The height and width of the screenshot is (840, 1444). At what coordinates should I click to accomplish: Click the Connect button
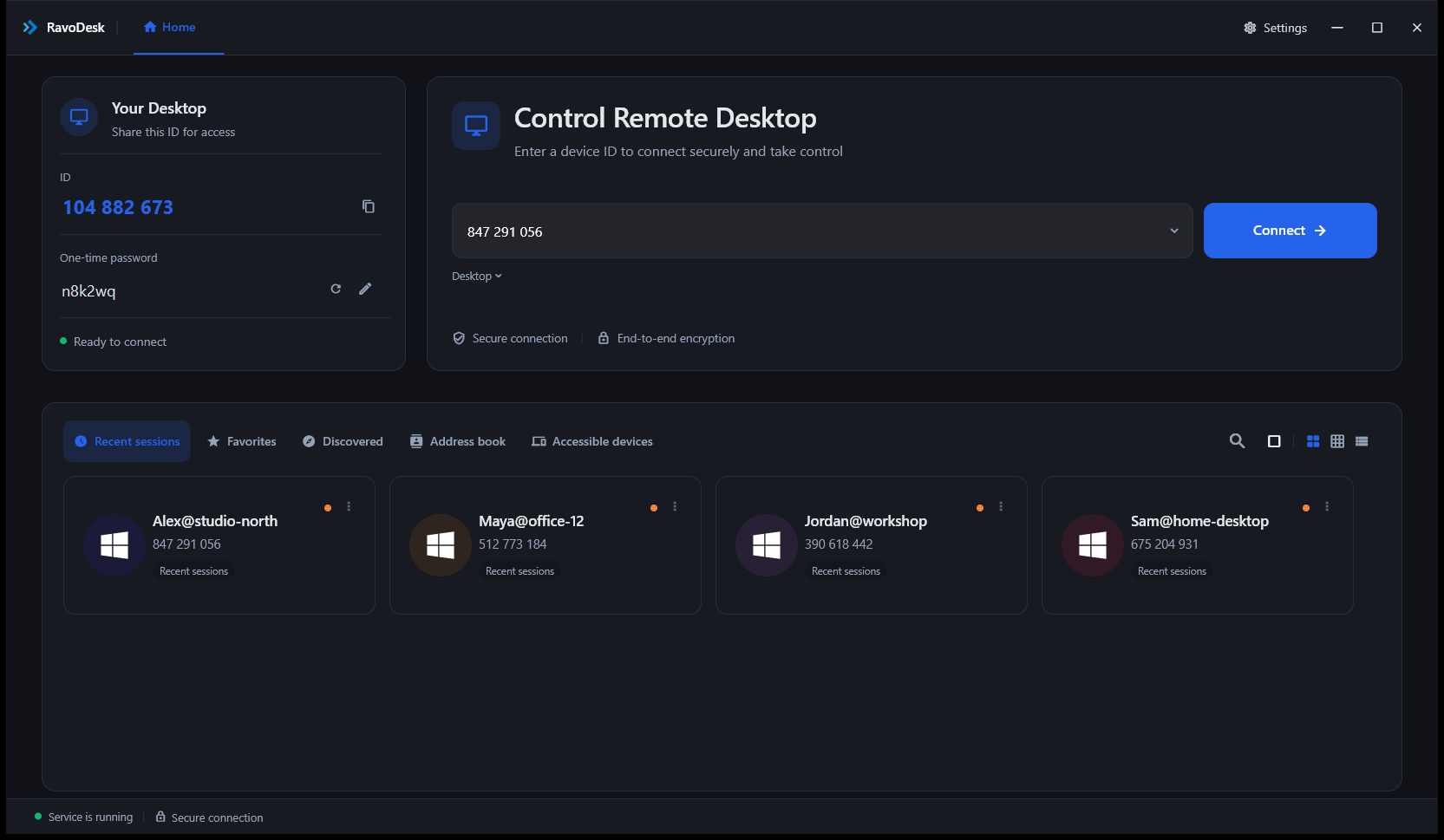tap(1290, 231)
